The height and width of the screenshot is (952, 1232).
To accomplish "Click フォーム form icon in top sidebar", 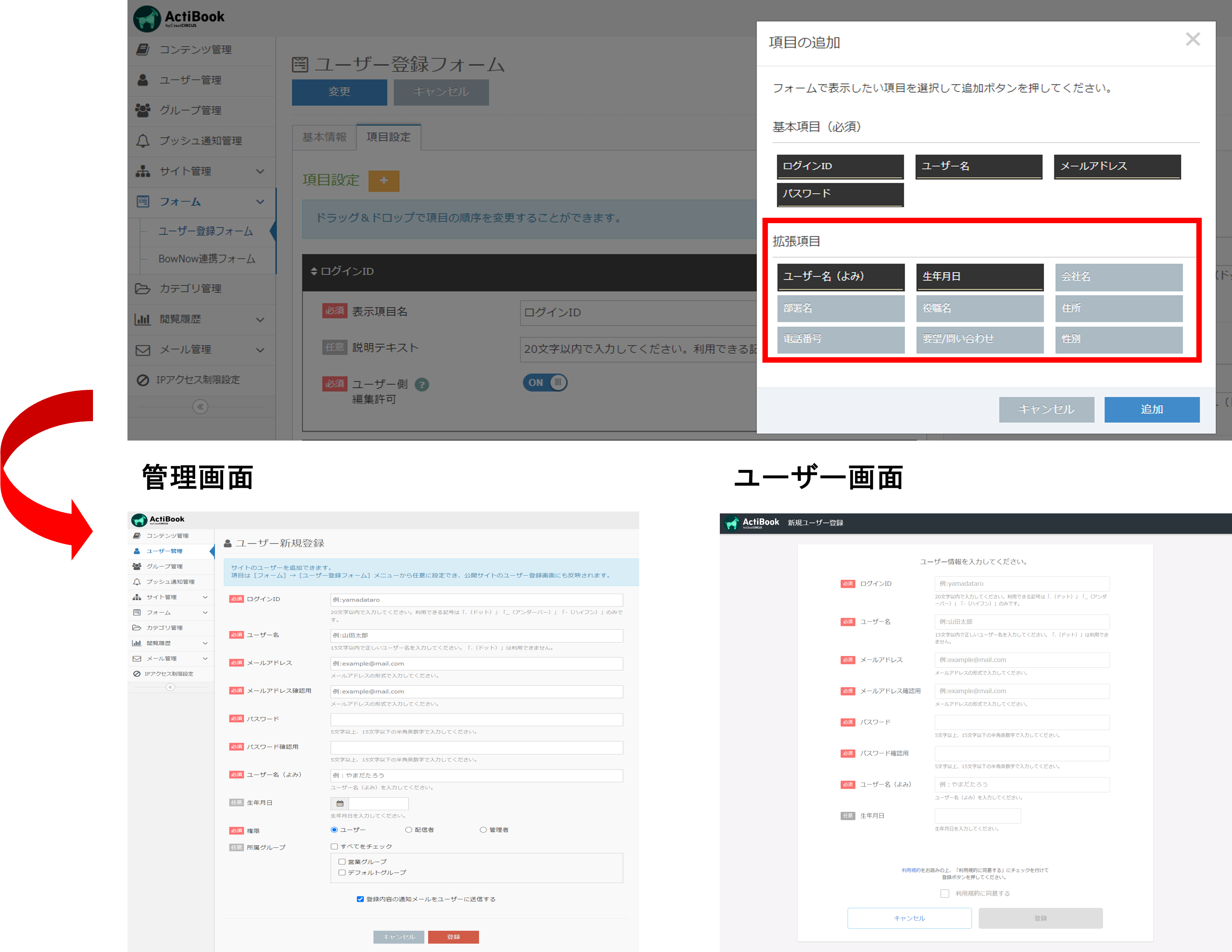I will click(143, 201).
